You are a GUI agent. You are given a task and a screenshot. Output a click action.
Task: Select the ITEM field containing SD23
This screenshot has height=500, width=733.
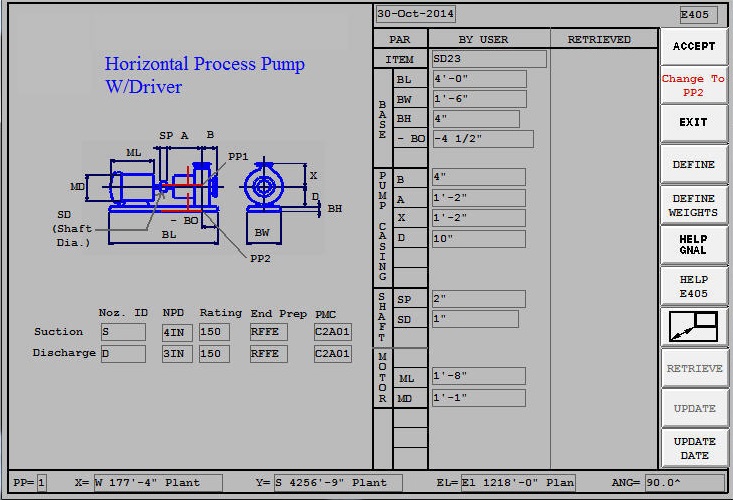click(489, 59)
